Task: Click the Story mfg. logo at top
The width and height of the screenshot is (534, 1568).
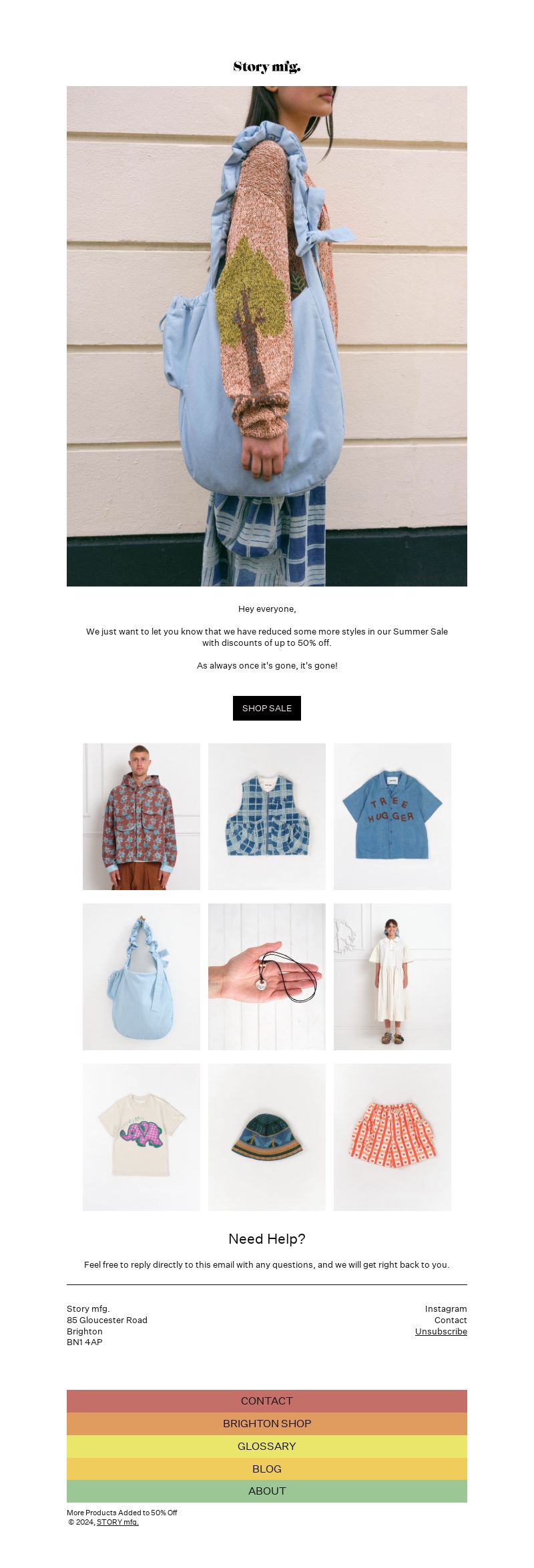Action: [x=267, y=67]
